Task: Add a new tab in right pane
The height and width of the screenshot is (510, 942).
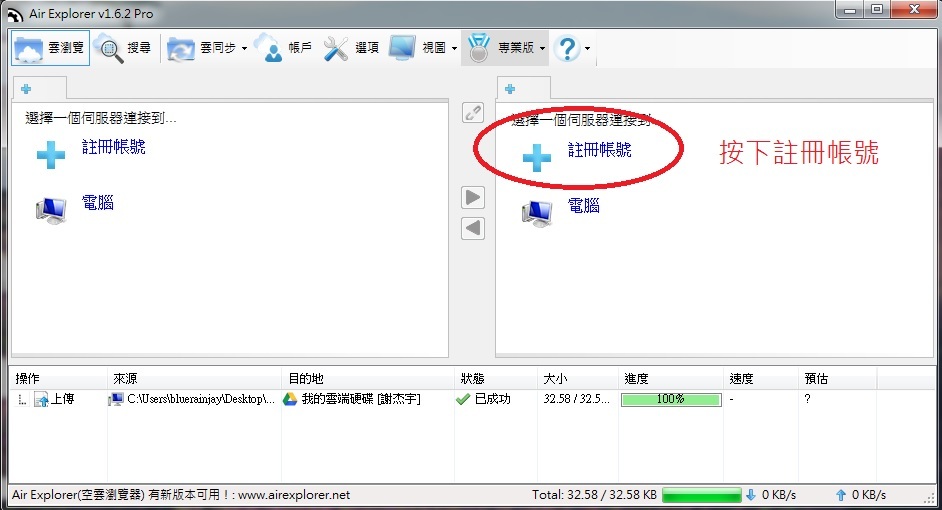Action: coord(510,89)
